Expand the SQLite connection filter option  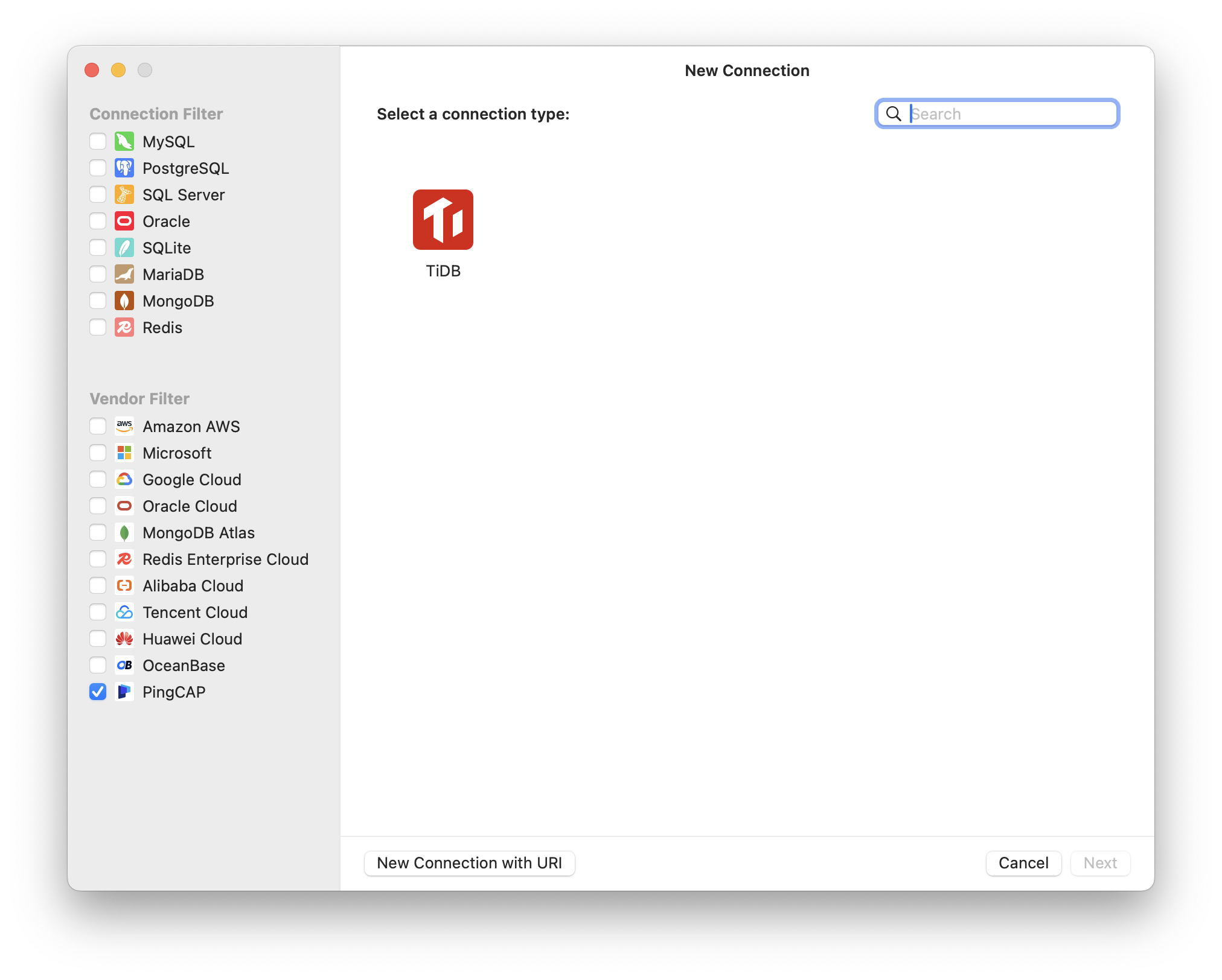point(97,247)
